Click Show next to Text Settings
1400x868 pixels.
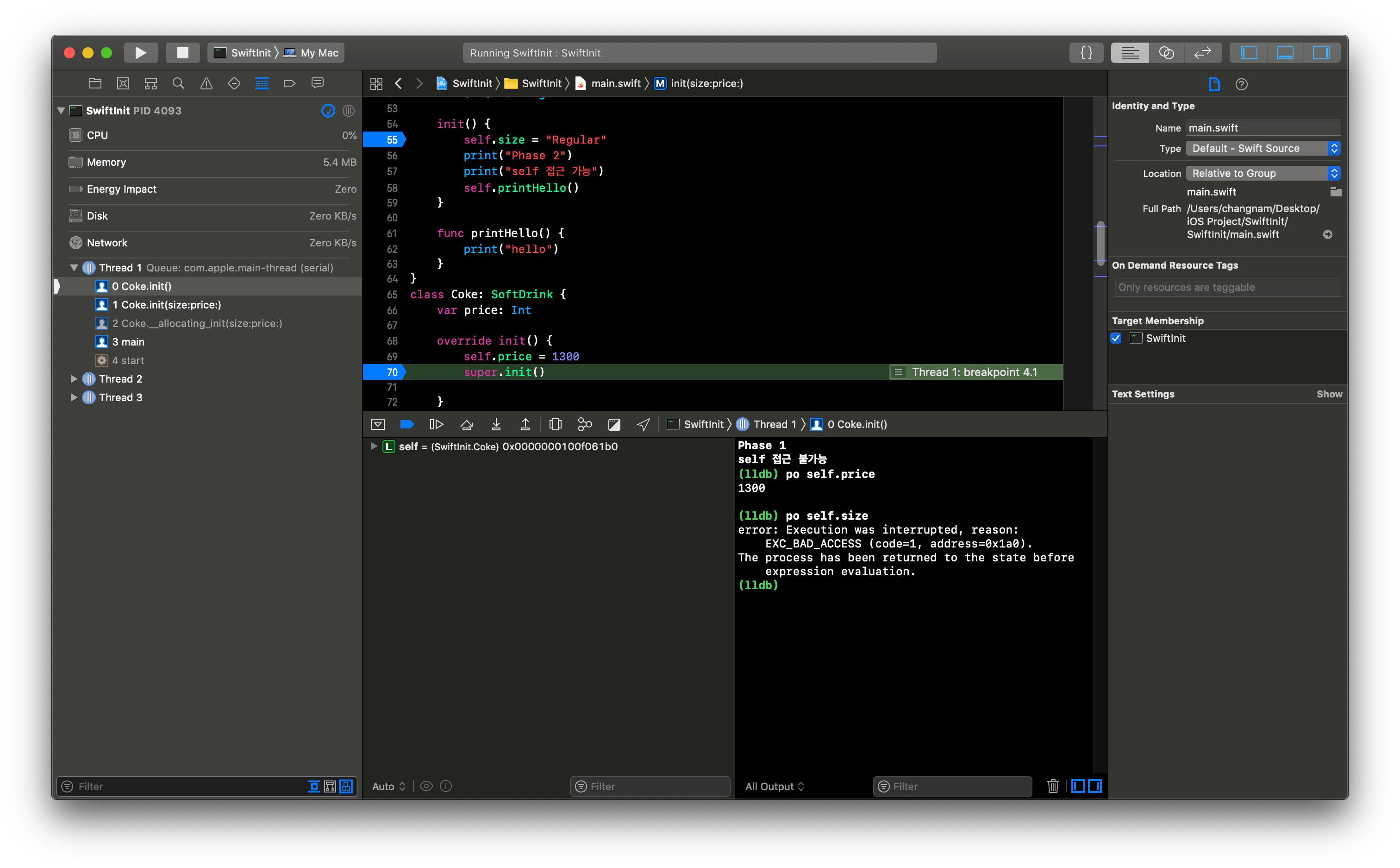click(1329, 394)
